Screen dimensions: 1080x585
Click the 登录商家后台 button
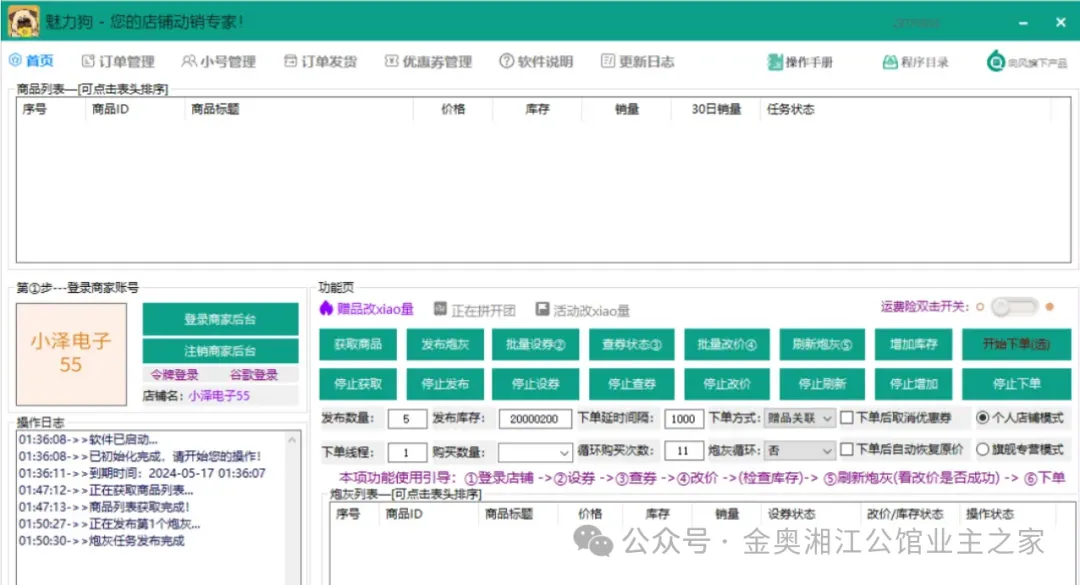(220, 319)
